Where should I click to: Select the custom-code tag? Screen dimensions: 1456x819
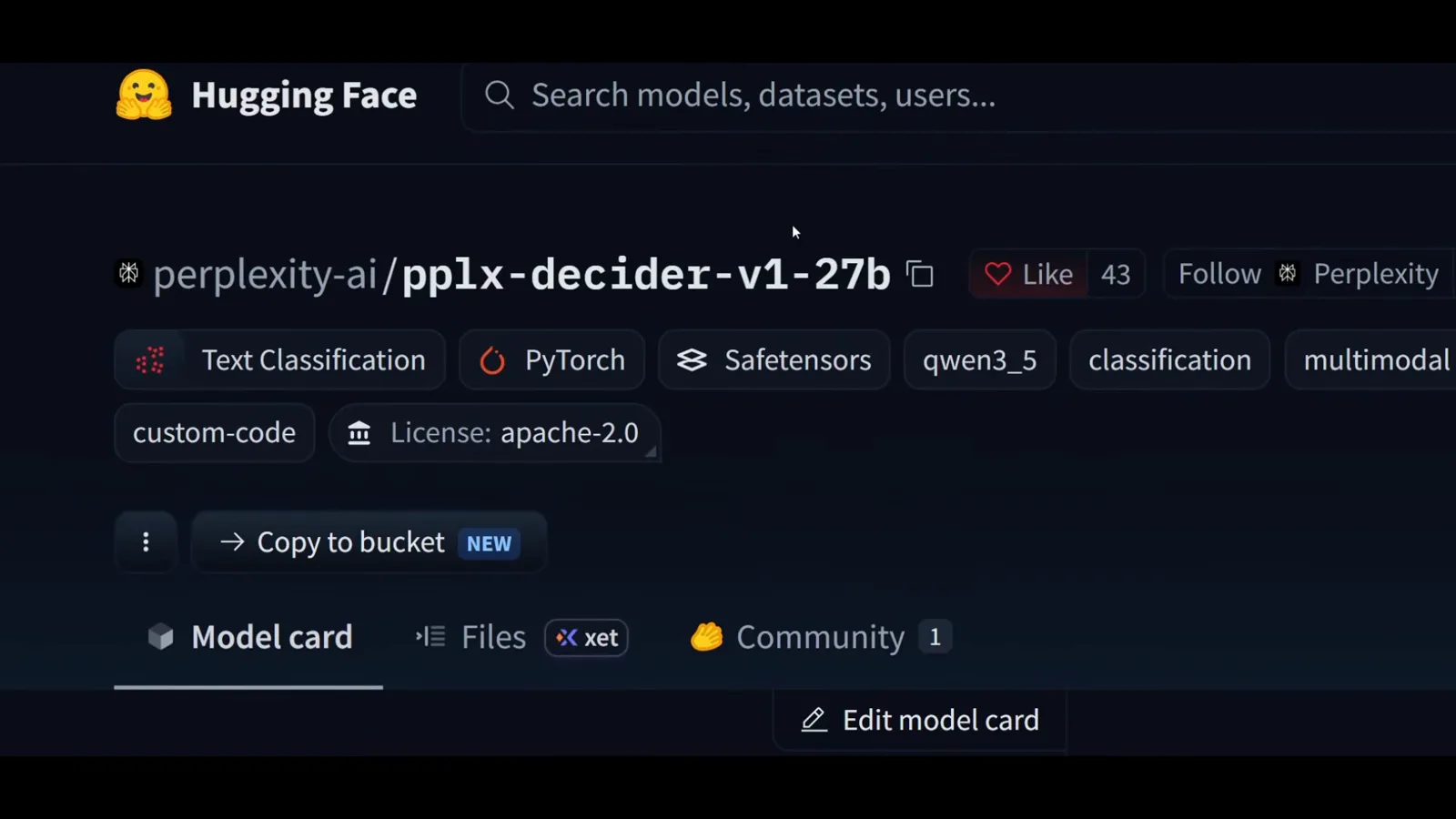pos(215,433)
